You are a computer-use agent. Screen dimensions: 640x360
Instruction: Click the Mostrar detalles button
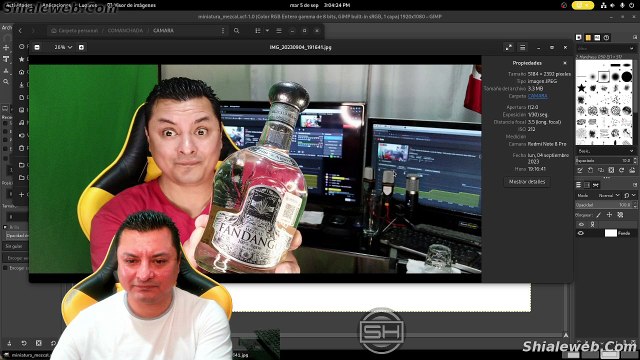pos(527,182)
